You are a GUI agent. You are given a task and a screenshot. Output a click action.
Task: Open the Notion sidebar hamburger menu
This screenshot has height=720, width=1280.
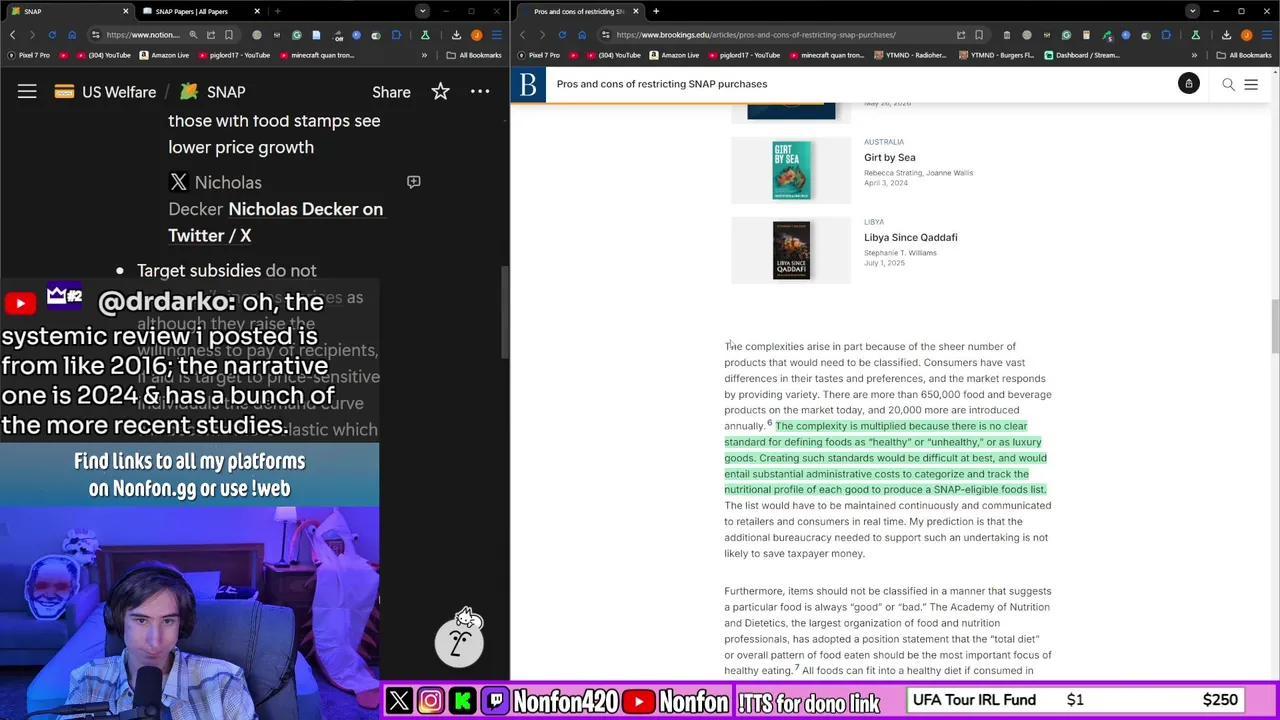[27, 92]
